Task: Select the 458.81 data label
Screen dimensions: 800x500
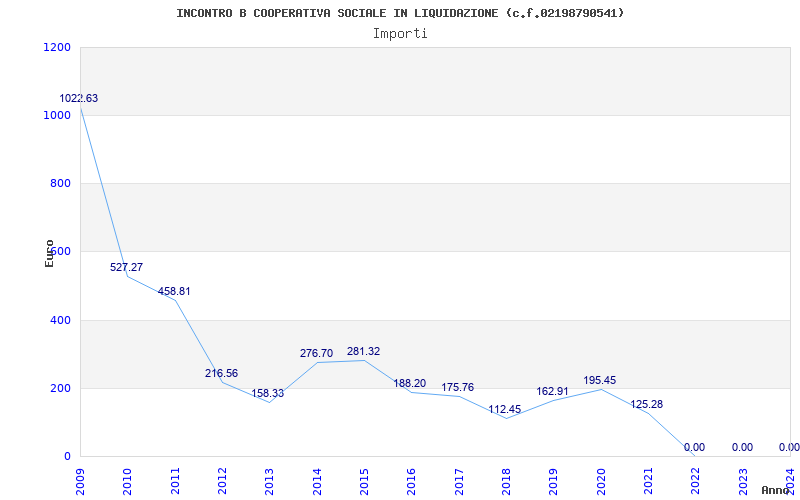Action: [x=174, y=291]
